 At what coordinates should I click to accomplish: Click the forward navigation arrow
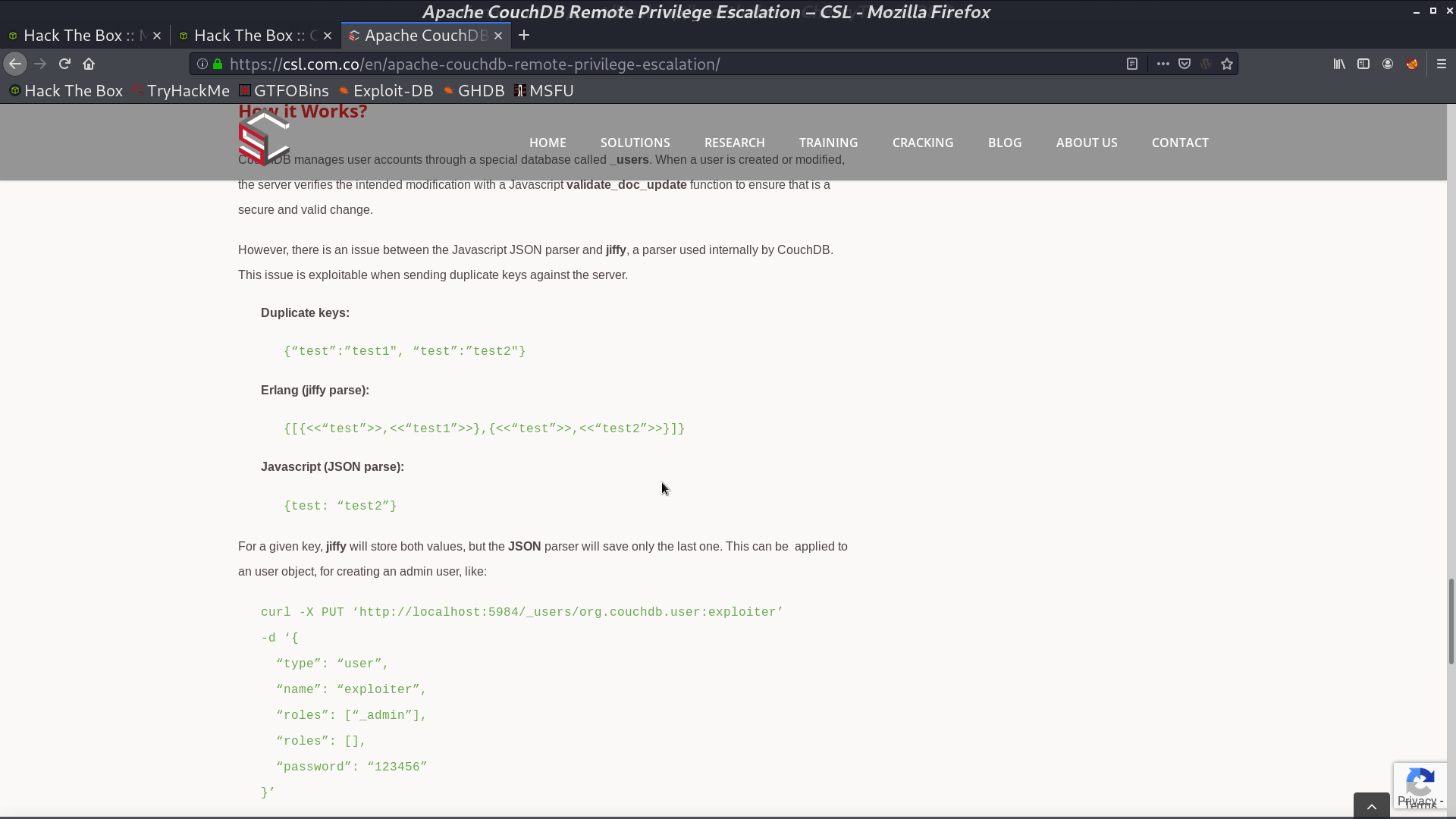40,64
